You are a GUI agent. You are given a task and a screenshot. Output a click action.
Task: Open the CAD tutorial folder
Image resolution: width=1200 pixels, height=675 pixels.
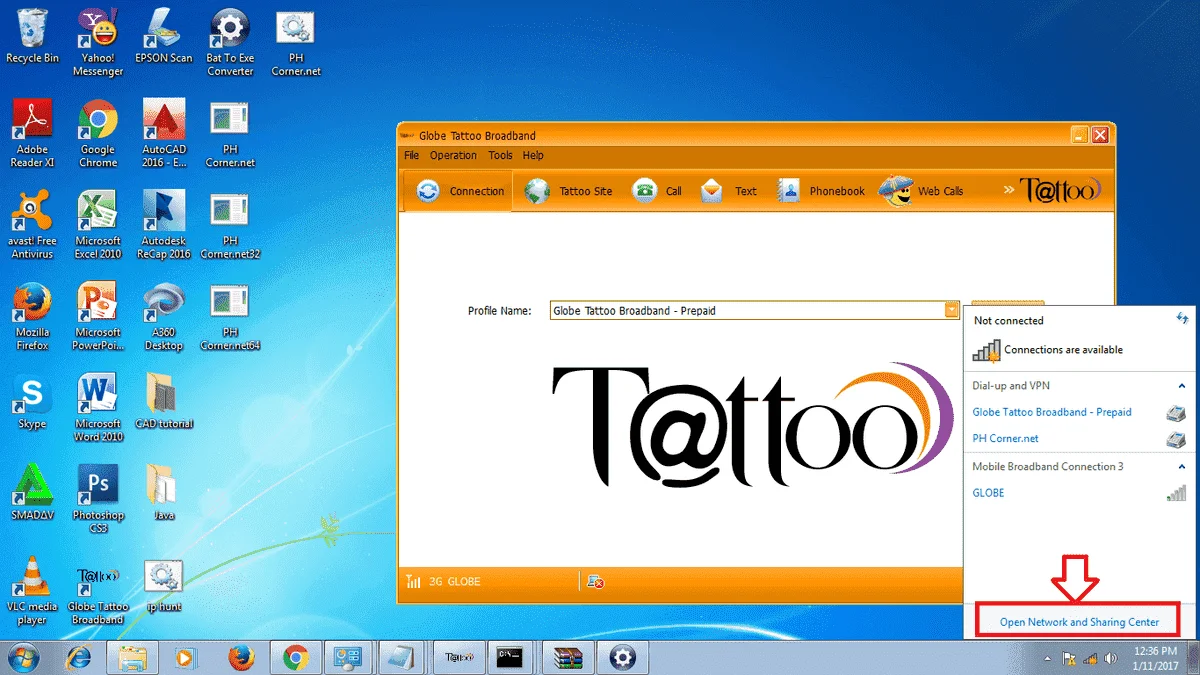(x=164, y=401)
